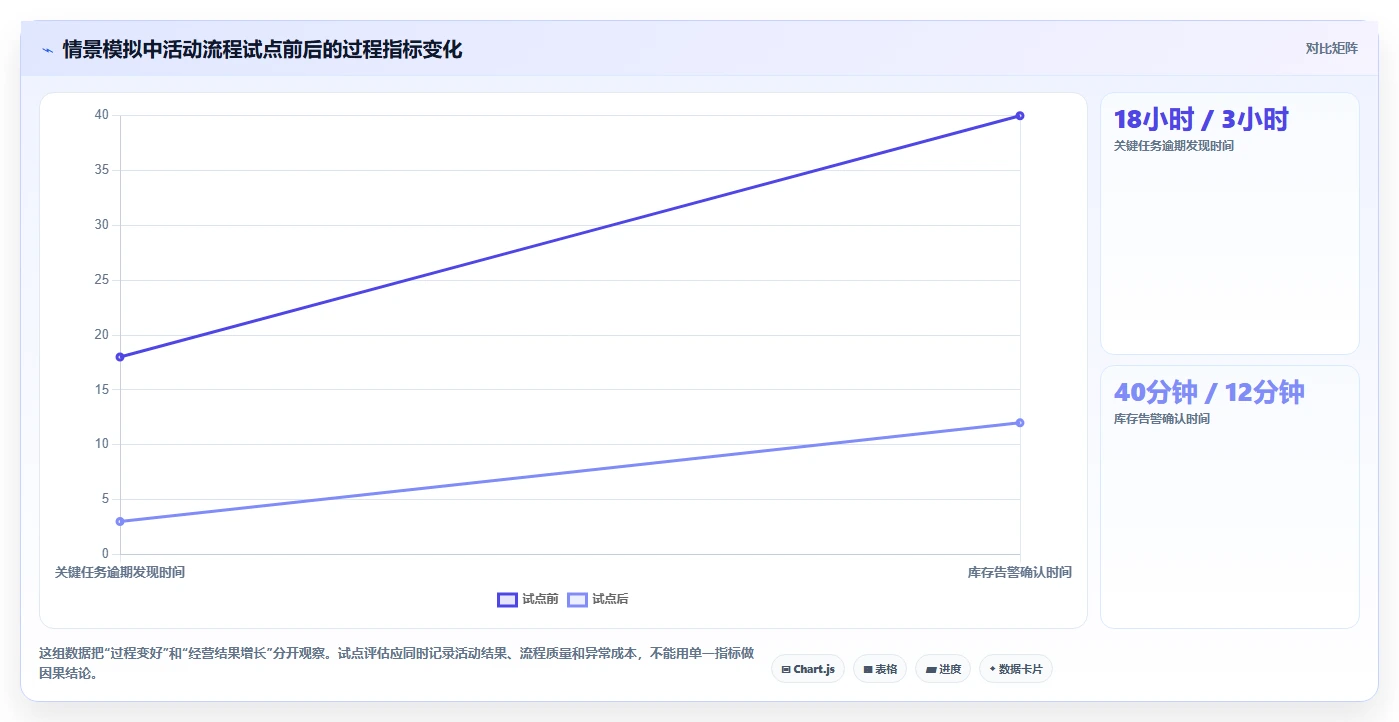Click the 数据卡片 tag chip
This screenshot has width=1399, height=722.
point(1016,669)
